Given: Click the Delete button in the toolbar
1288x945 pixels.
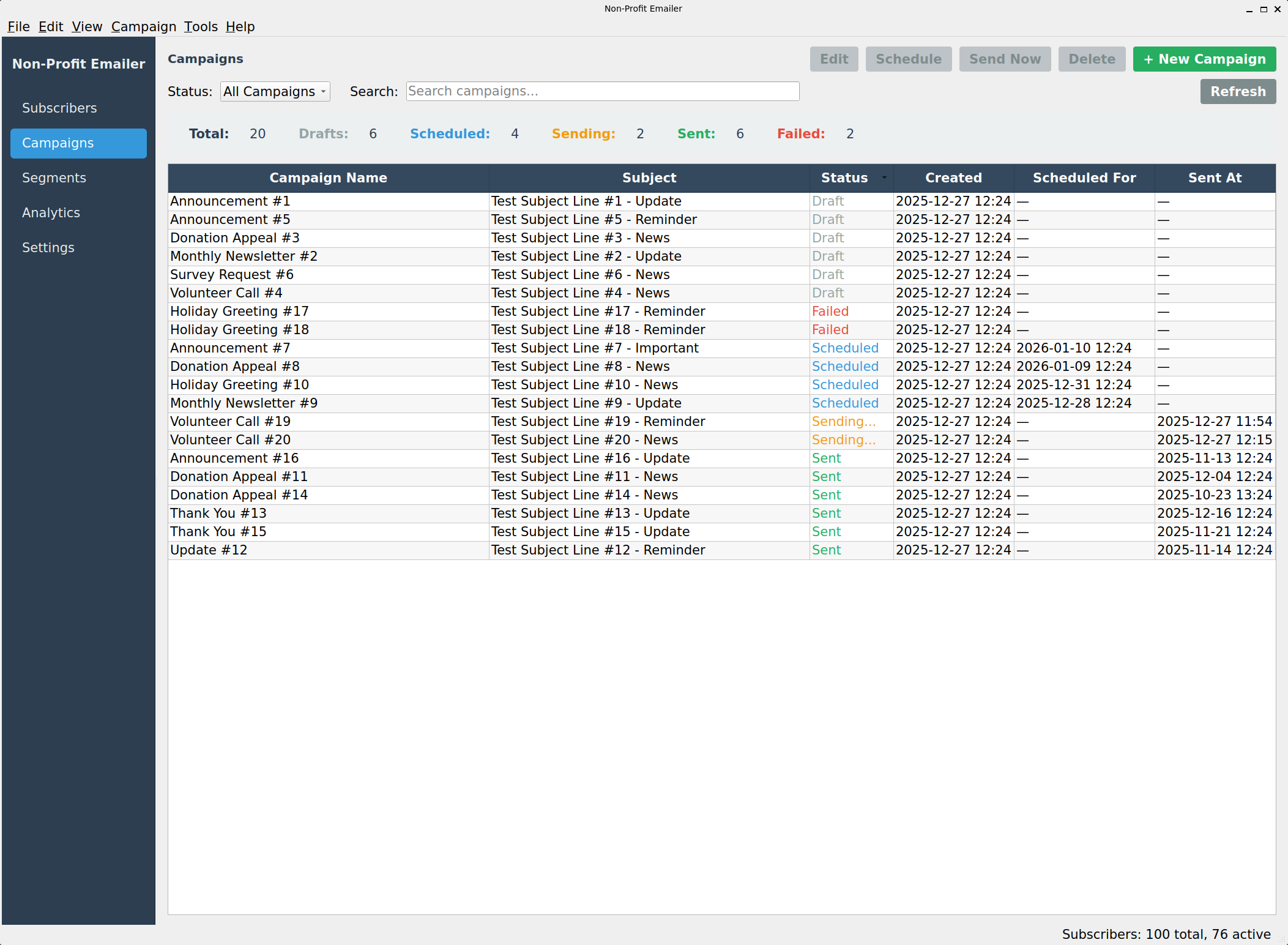Looking at the screenshot, I should coord(1091,59).
